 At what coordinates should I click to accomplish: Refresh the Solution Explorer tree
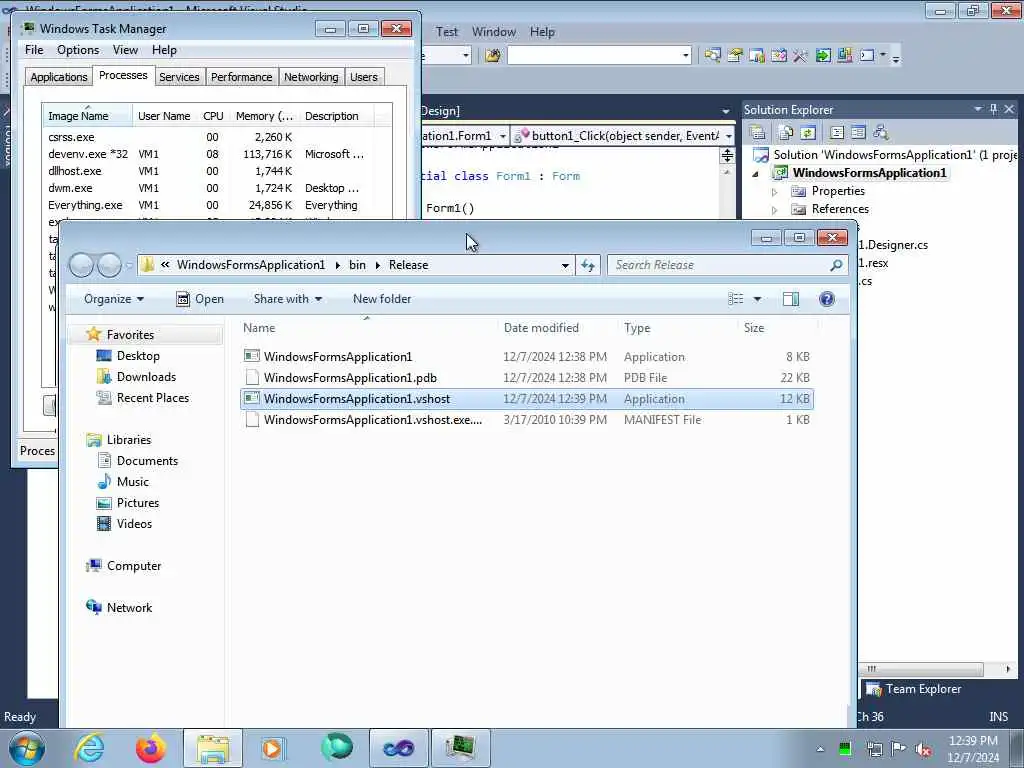tap(808, 133)
